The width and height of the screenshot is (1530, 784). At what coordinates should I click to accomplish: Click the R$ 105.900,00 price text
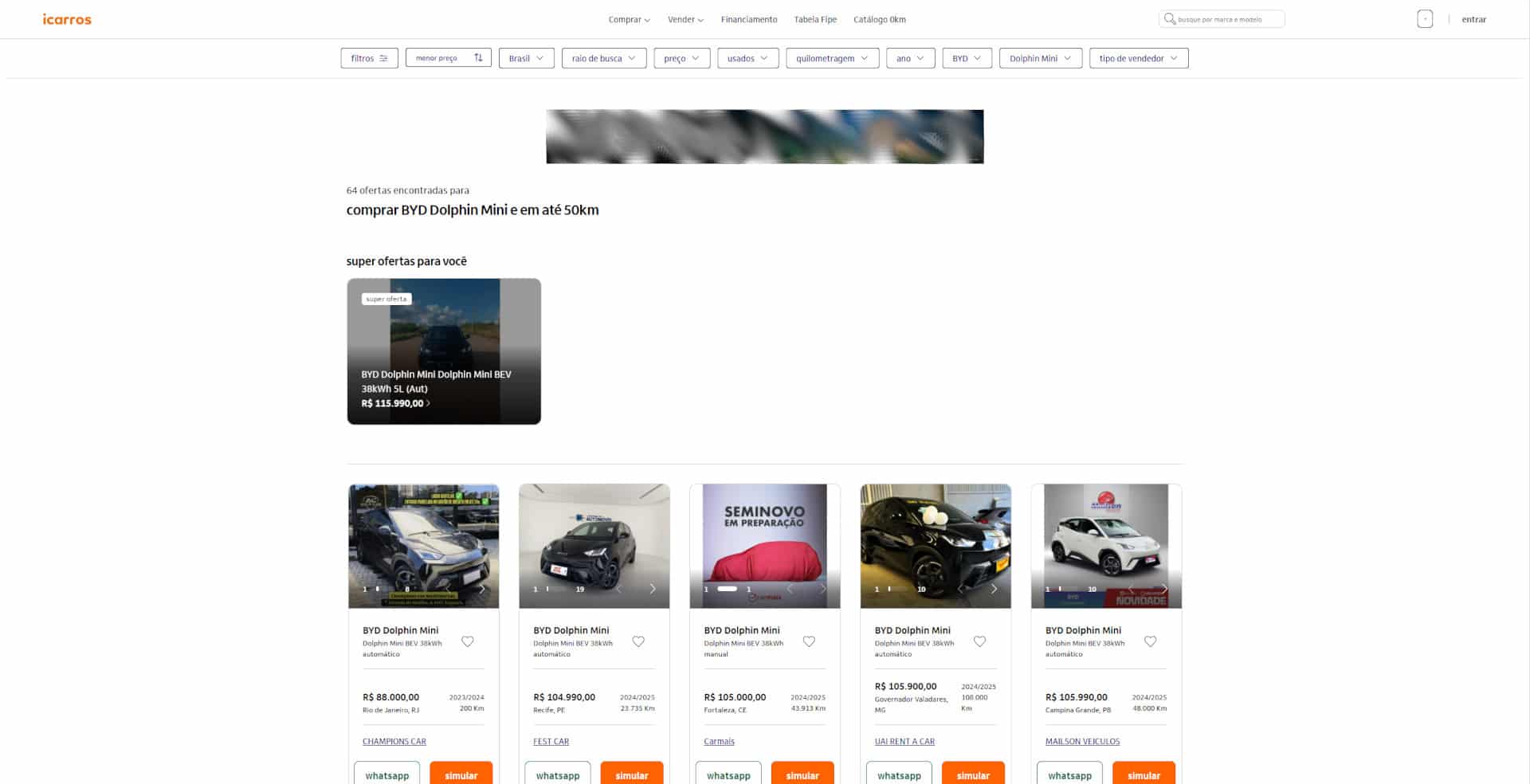pyautogui.click(x=905, y=686)
